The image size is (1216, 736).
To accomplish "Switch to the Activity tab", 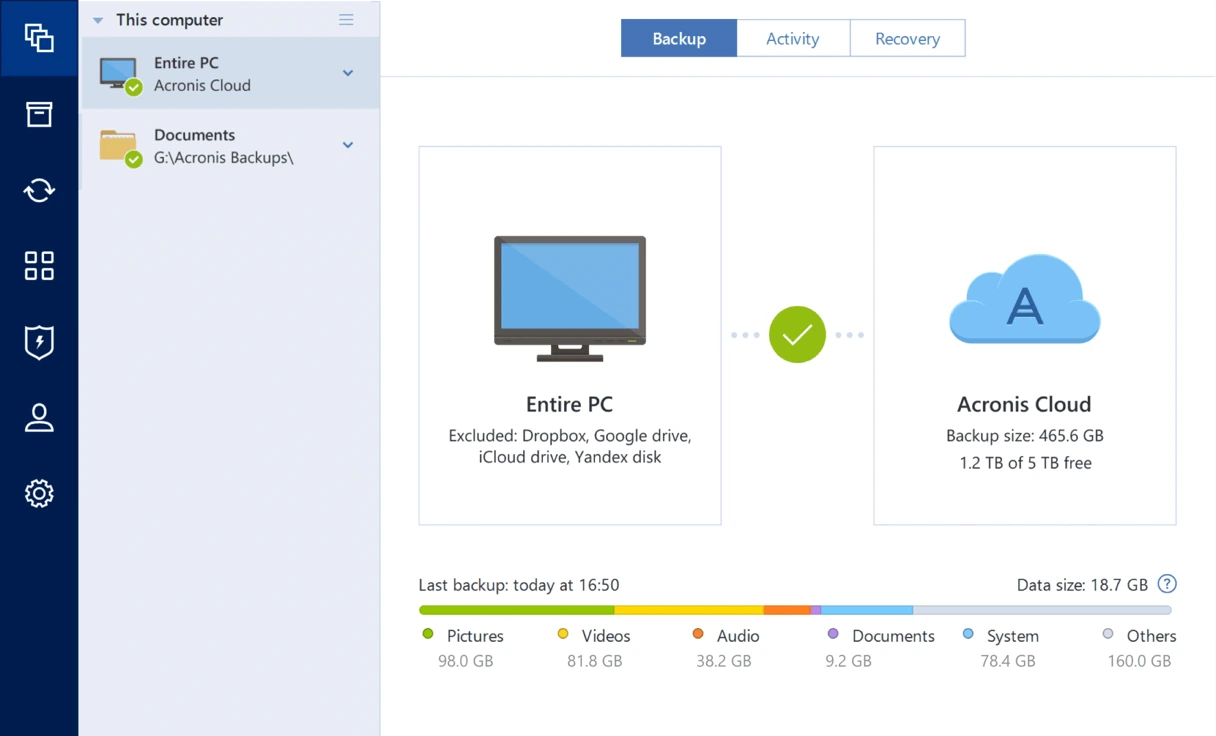I will tap(793, 39).
